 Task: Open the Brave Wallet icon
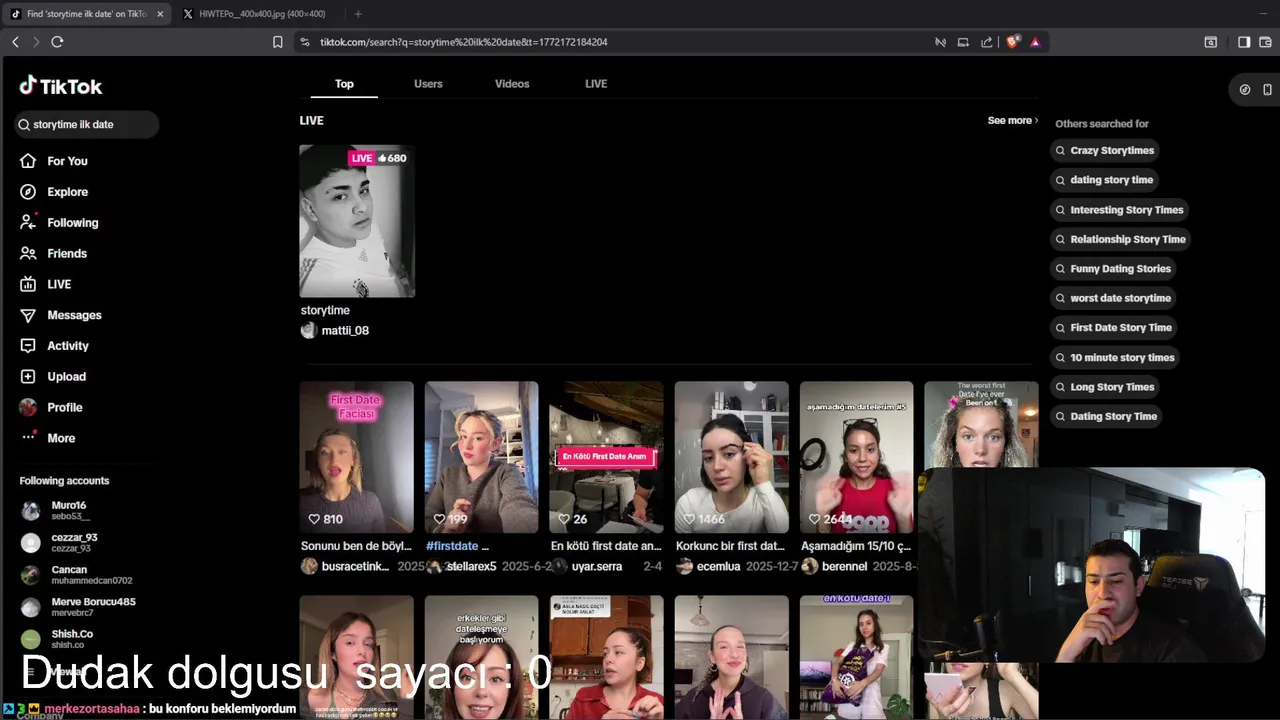point(1266,42)
